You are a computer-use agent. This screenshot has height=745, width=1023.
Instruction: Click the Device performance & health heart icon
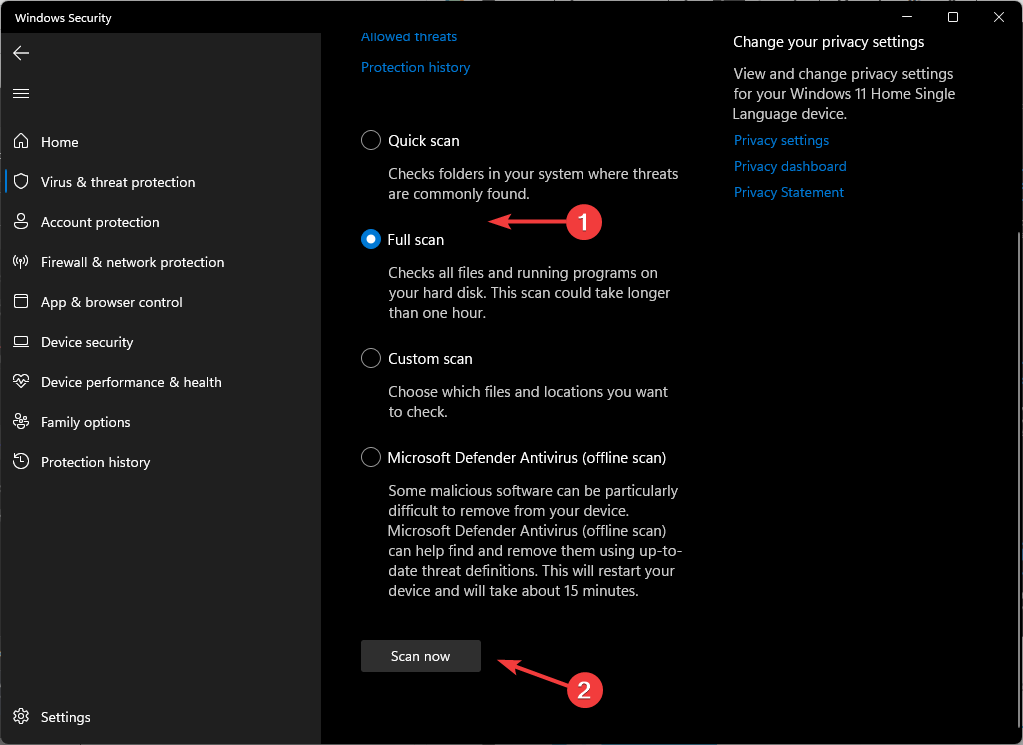pos(20,382)
